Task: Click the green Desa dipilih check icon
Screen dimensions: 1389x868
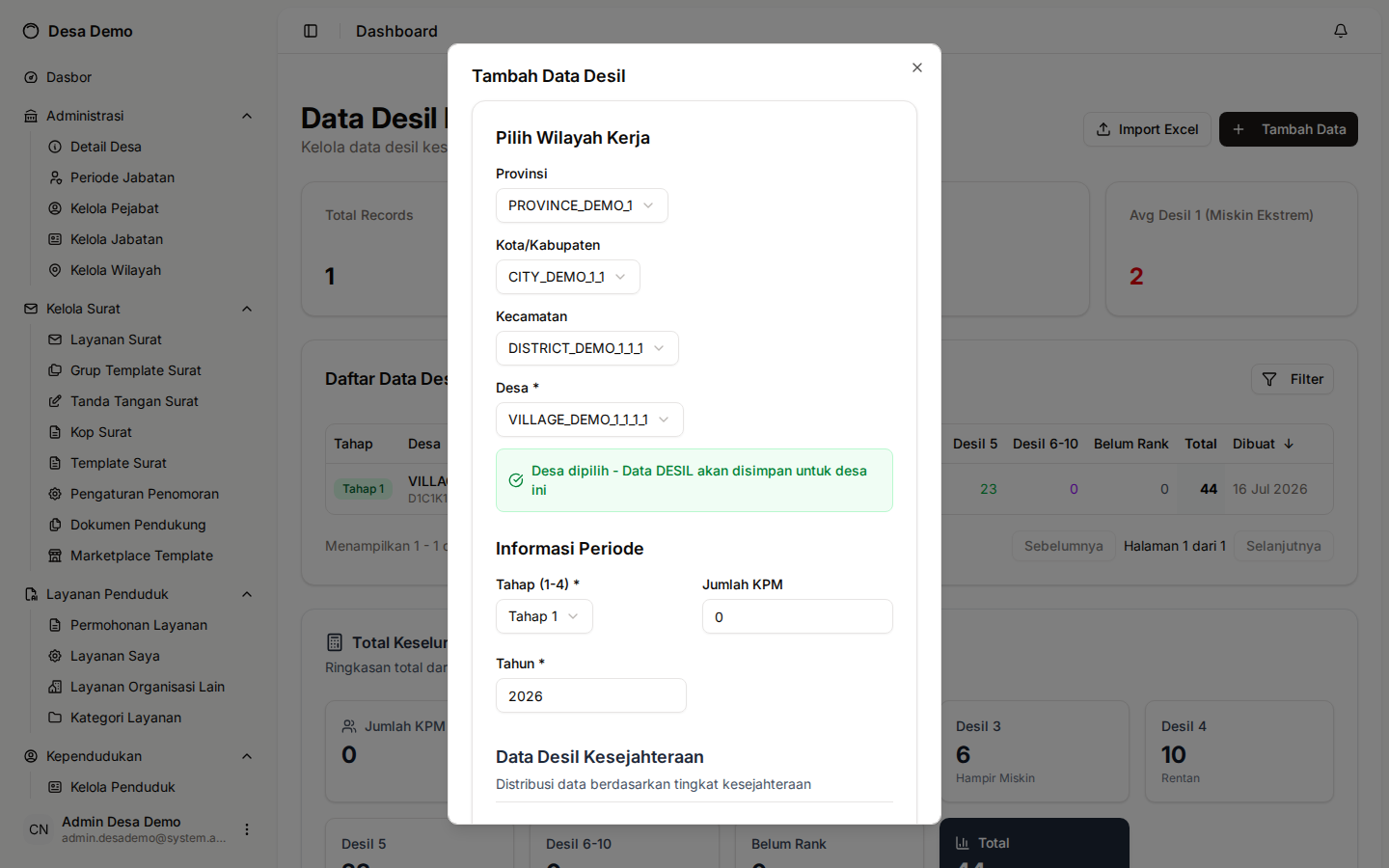Action: tap(516, 480)
